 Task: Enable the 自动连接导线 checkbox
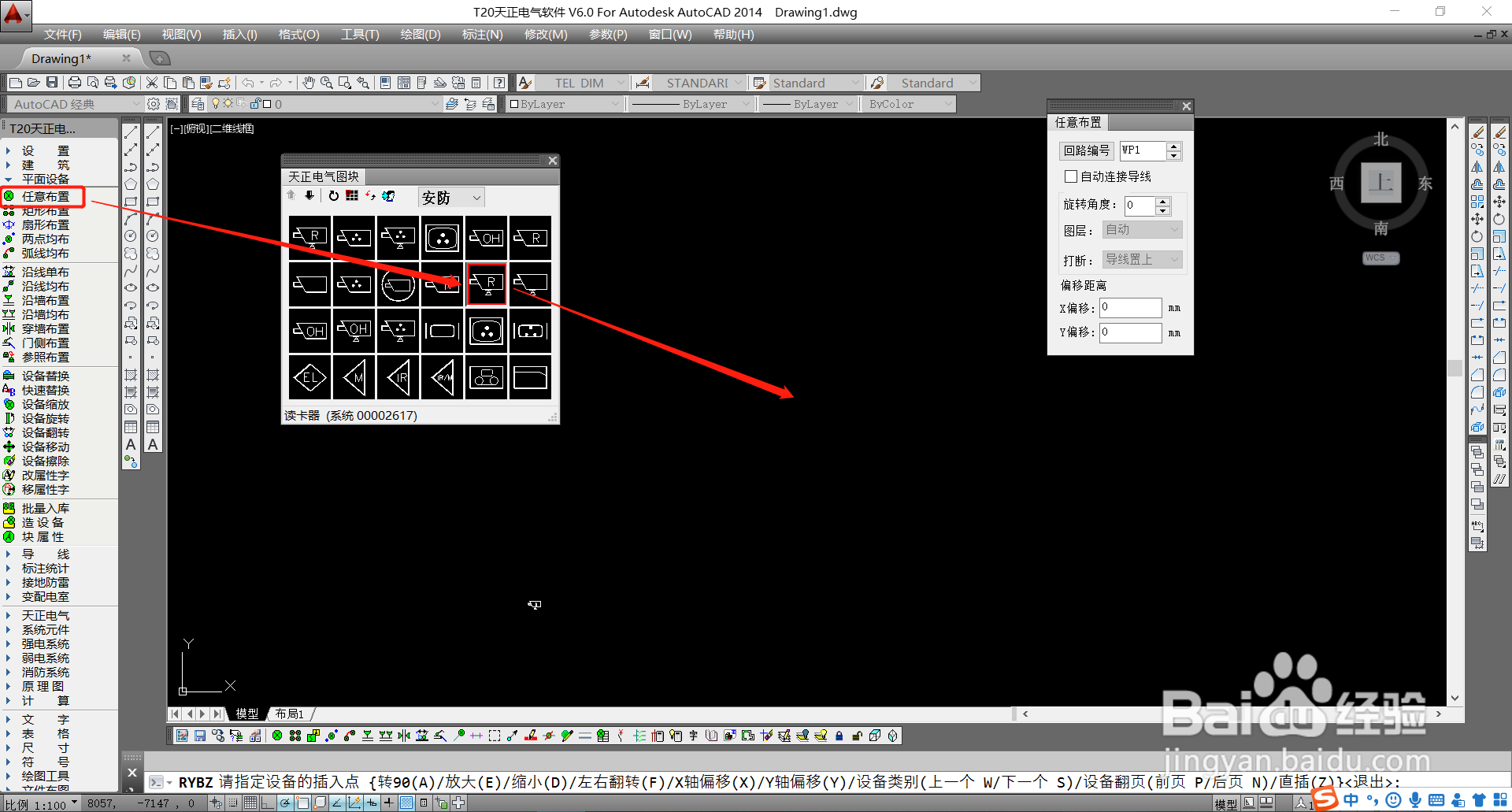(1071, 176)
